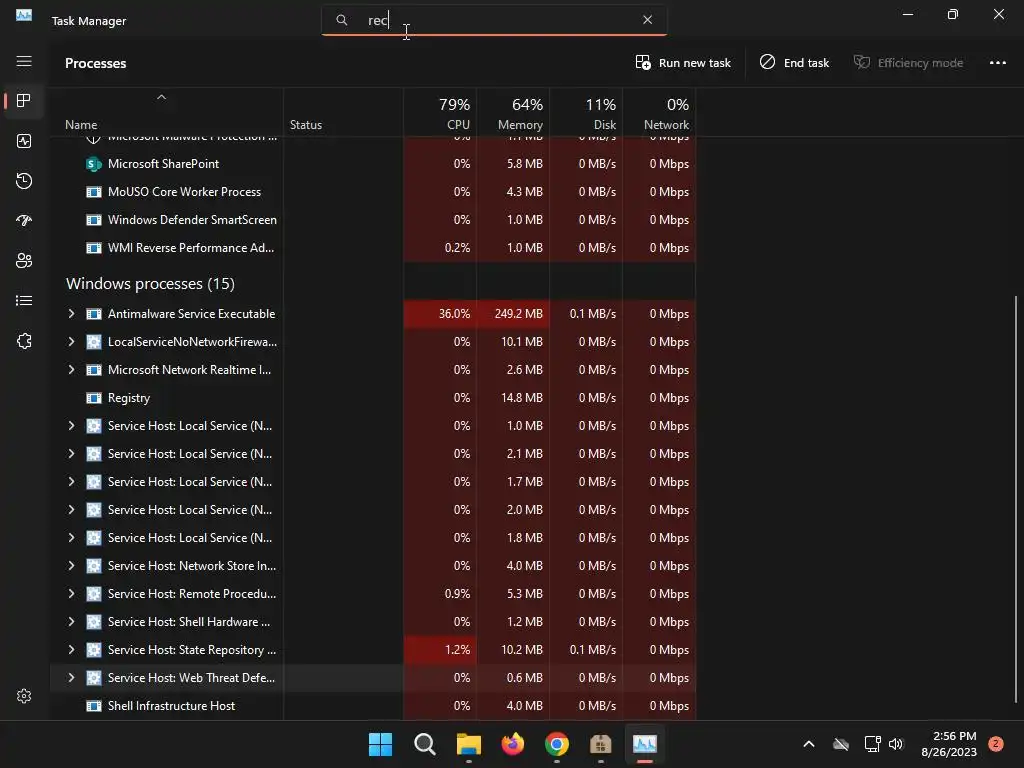Open the Windows Start menu

coord(380,744)
